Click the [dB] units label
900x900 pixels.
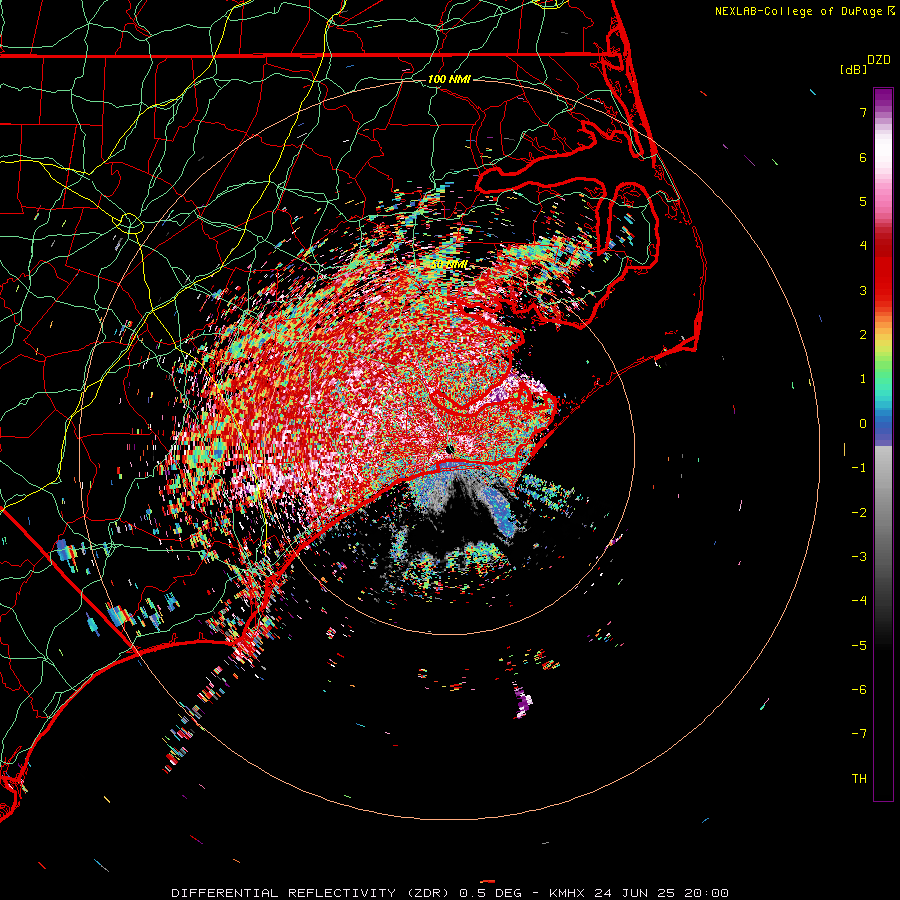point(854,69)
